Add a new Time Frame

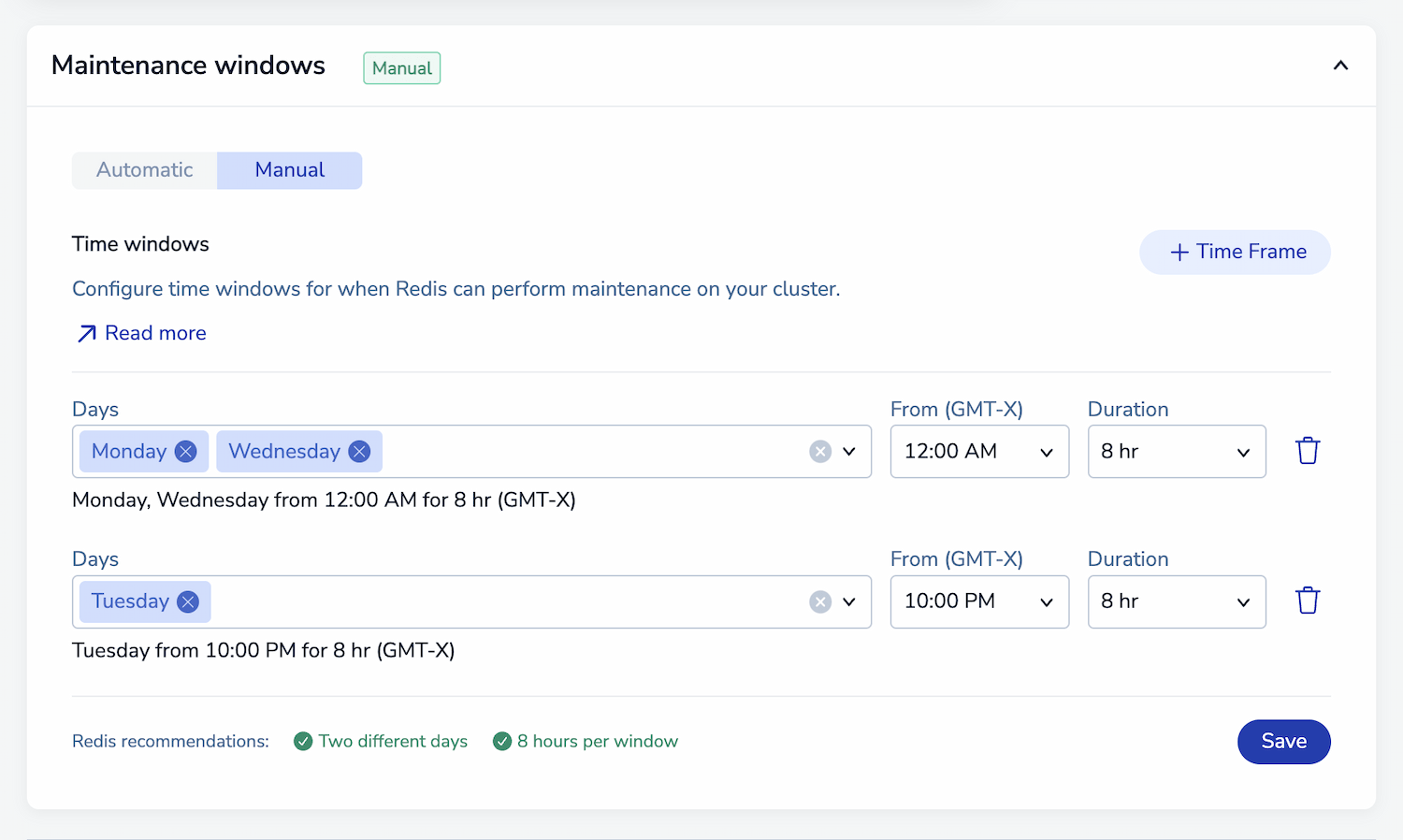1235,252
